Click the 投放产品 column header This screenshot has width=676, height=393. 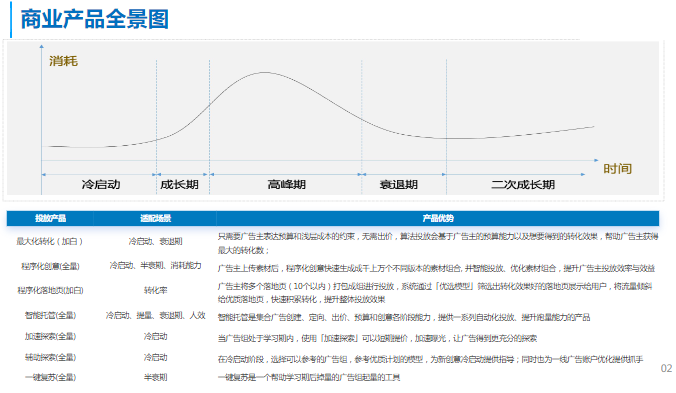pyautogui.click(x=50, y=218)
